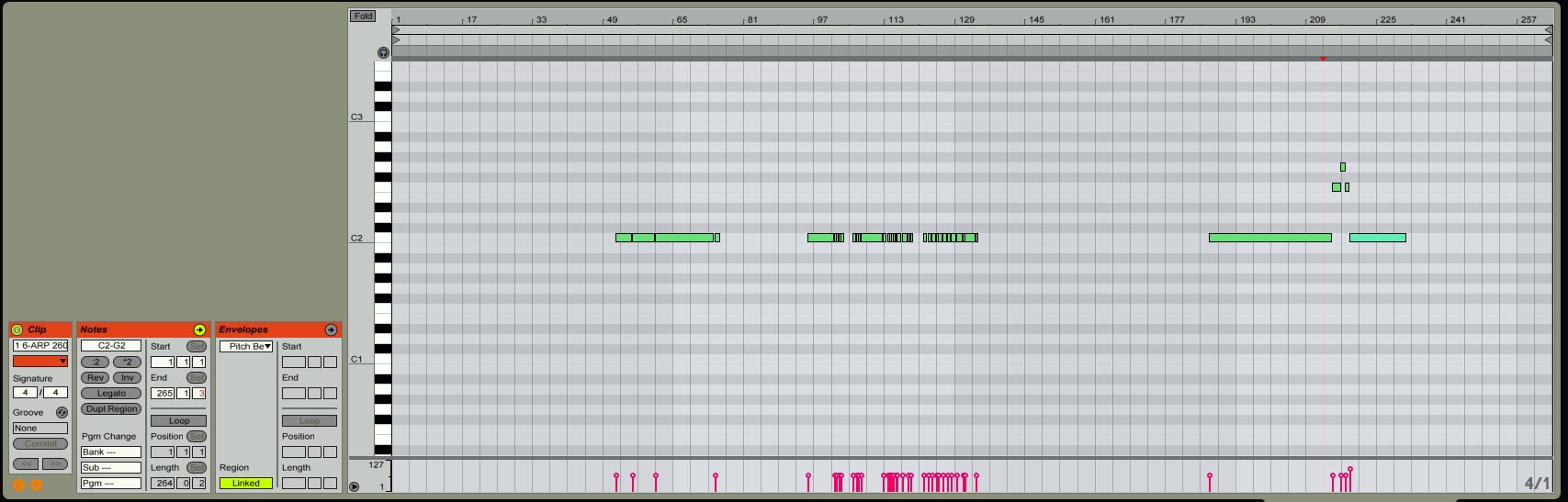Select the highlighted C2 note near bar 220

tap(1378, 238)
